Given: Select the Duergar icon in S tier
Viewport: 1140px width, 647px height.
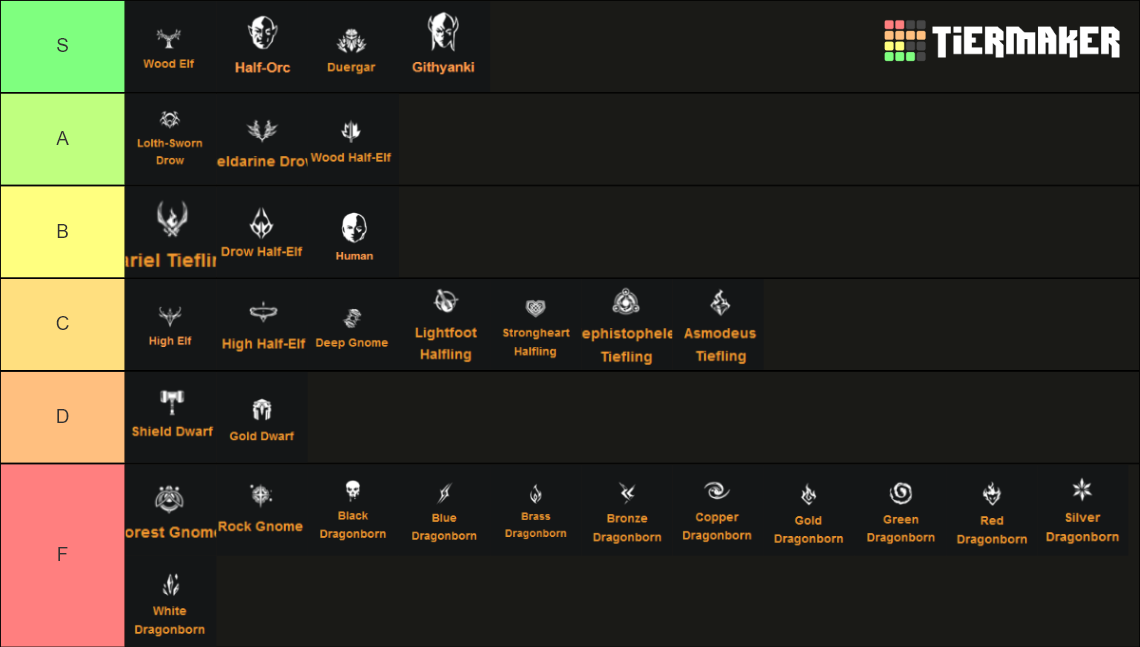Looking at the screenshot, I should 351,42.
